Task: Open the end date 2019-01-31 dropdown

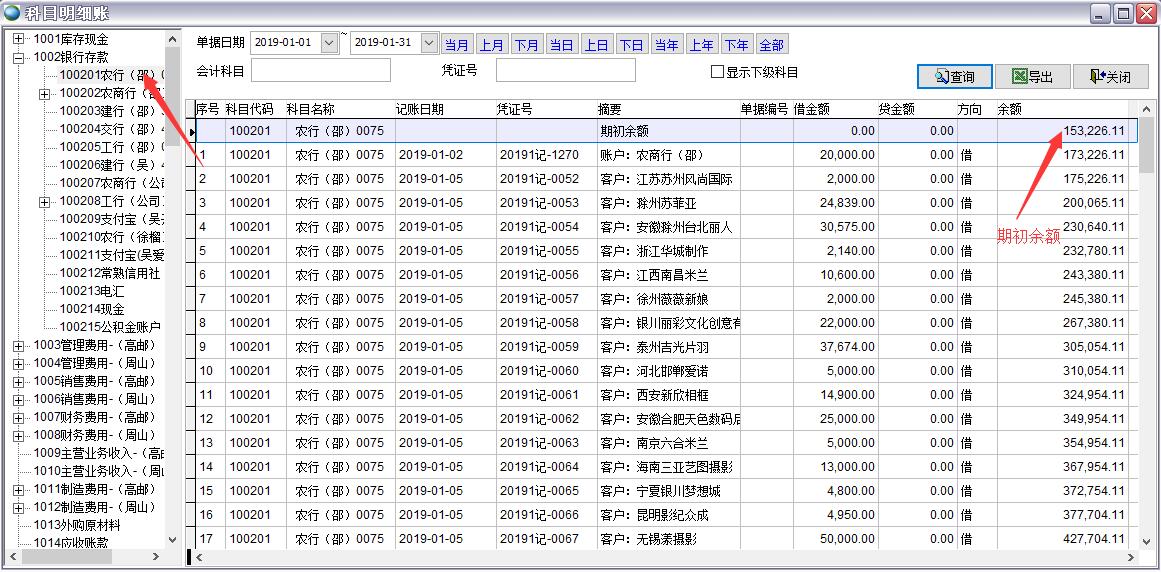Action: (x=429, y=43)
